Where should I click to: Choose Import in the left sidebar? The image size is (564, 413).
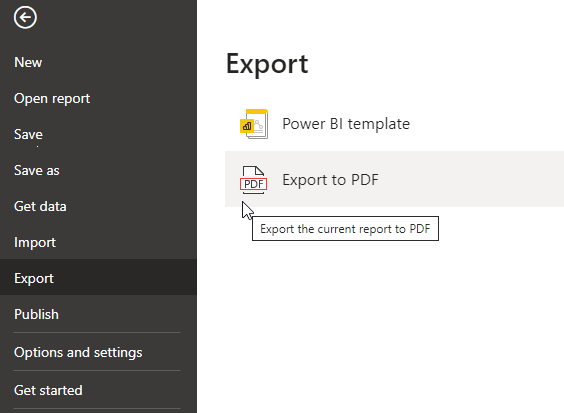(35, 242)
